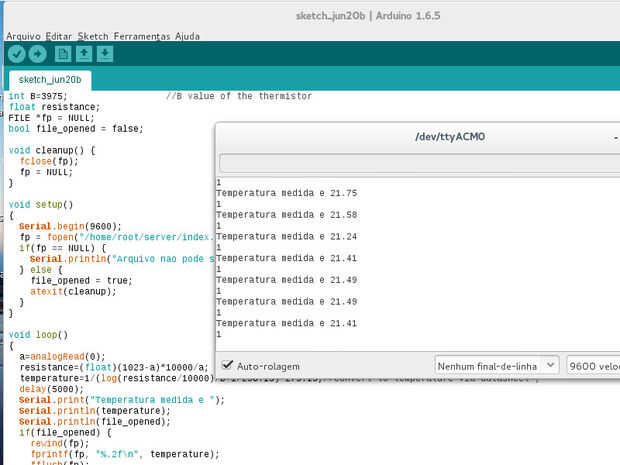
Task: Click the code line 'FILE *fp = NULL;'
Action: pos(51,118)
